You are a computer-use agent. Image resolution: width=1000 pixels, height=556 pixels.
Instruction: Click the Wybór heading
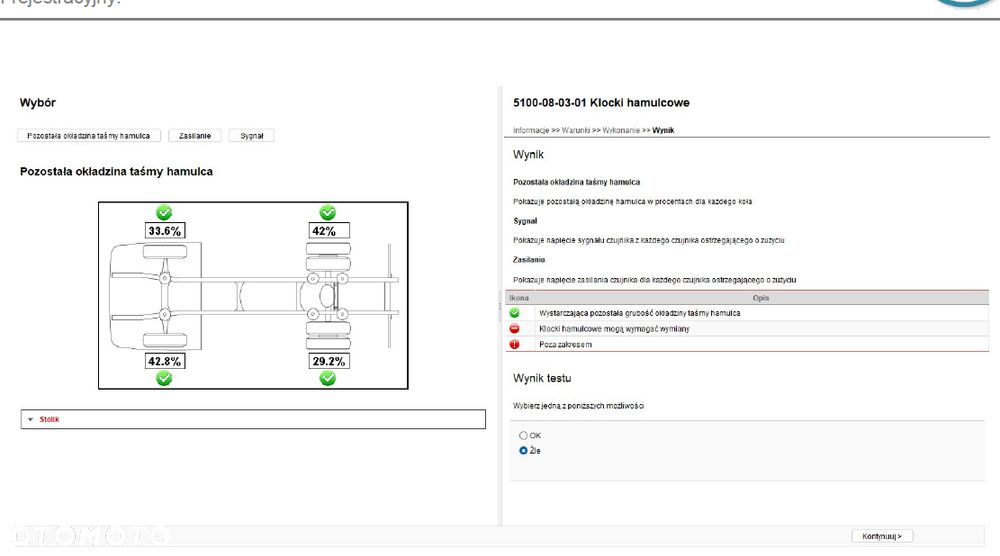click(x=38, y=103)
